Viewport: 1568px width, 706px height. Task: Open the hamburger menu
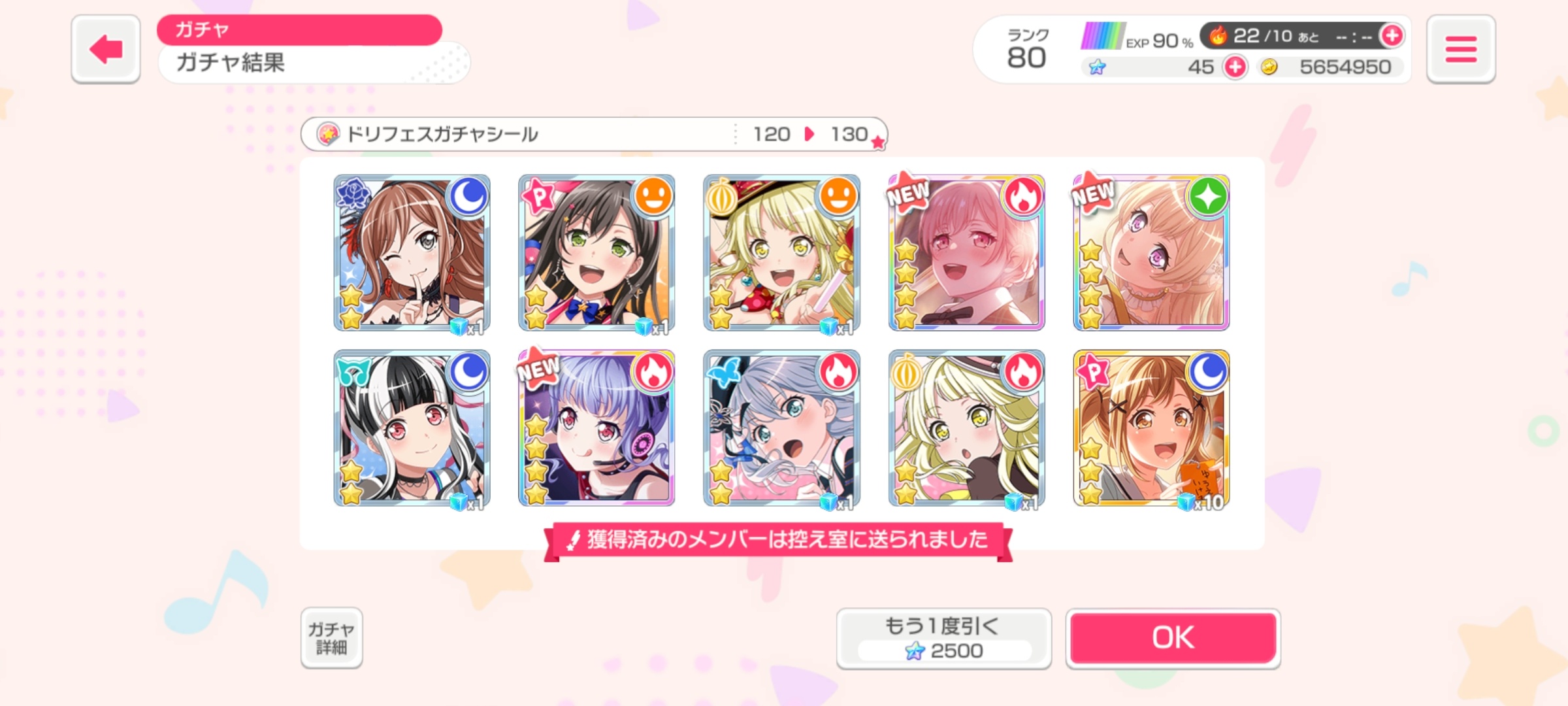pyautogui.click(x=1461, y=49)
